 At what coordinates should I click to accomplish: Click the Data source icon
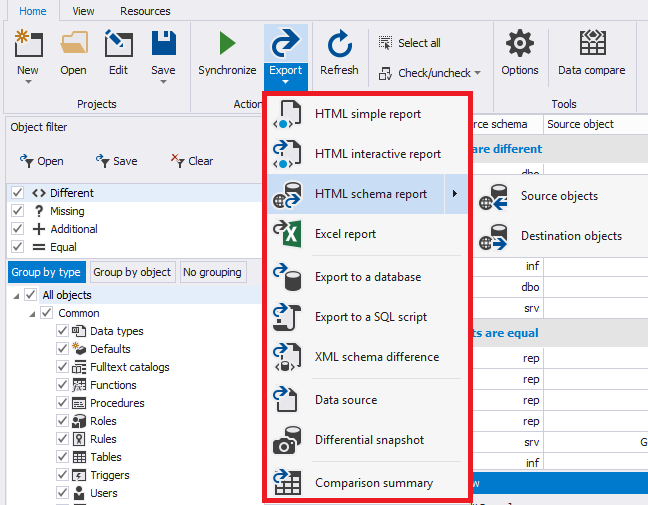click(286, 400)
